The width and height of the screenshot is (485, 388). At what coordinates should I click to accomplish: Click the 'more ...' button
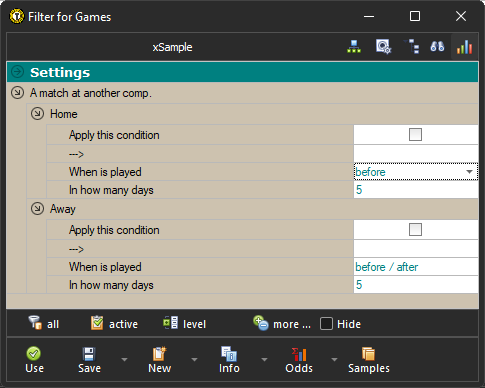[282, 324]
